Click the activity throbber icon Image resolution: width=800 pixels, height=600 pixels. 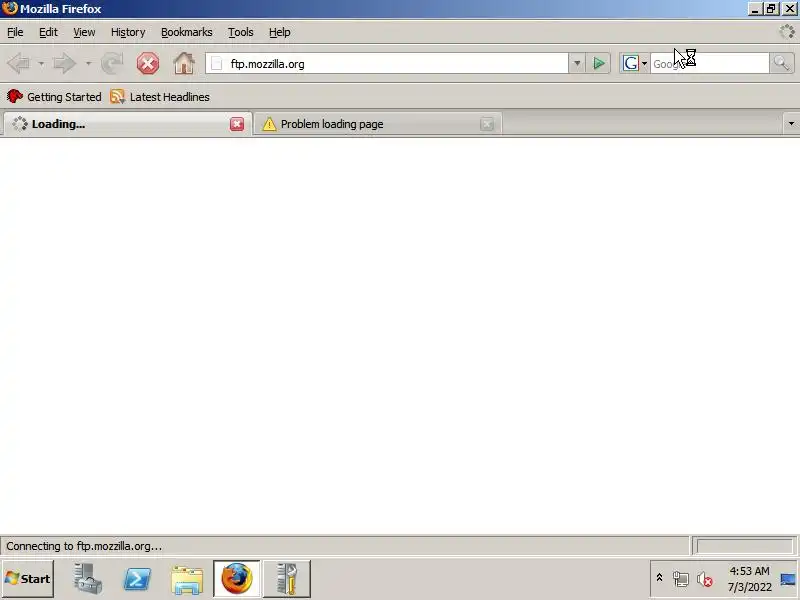787,32
